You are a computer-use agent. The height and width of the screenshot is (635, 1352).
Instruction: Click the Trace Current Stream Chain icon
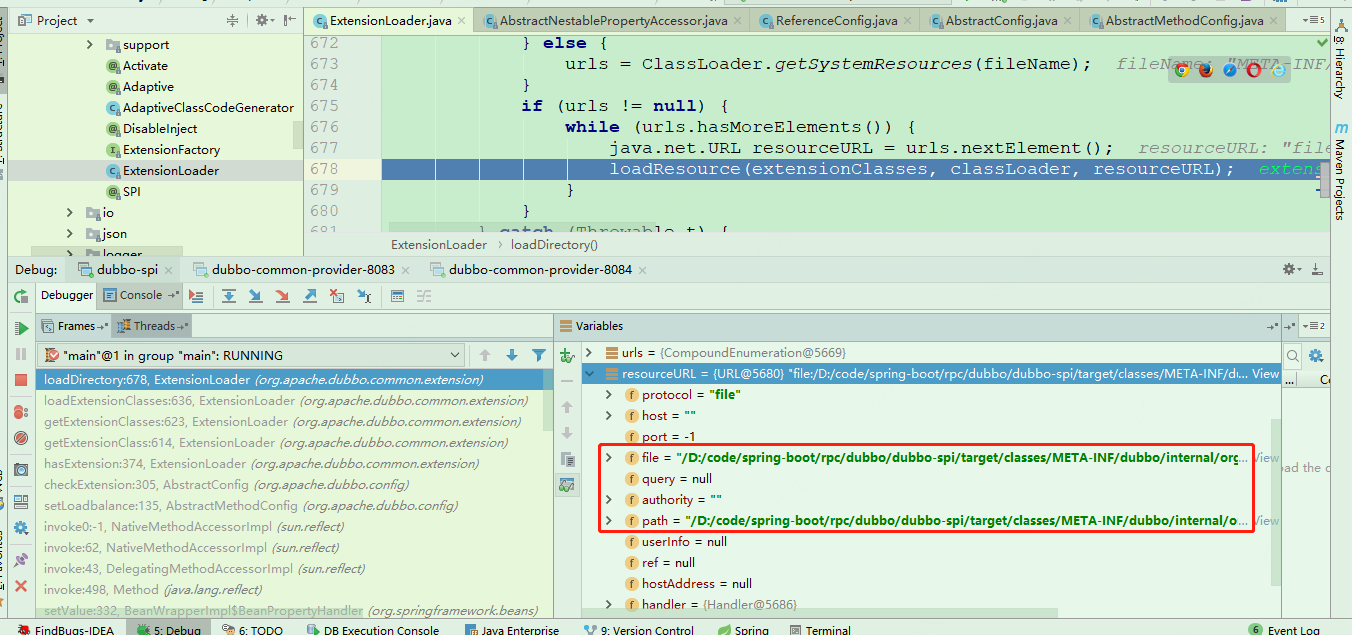click(x=424, y=296)
